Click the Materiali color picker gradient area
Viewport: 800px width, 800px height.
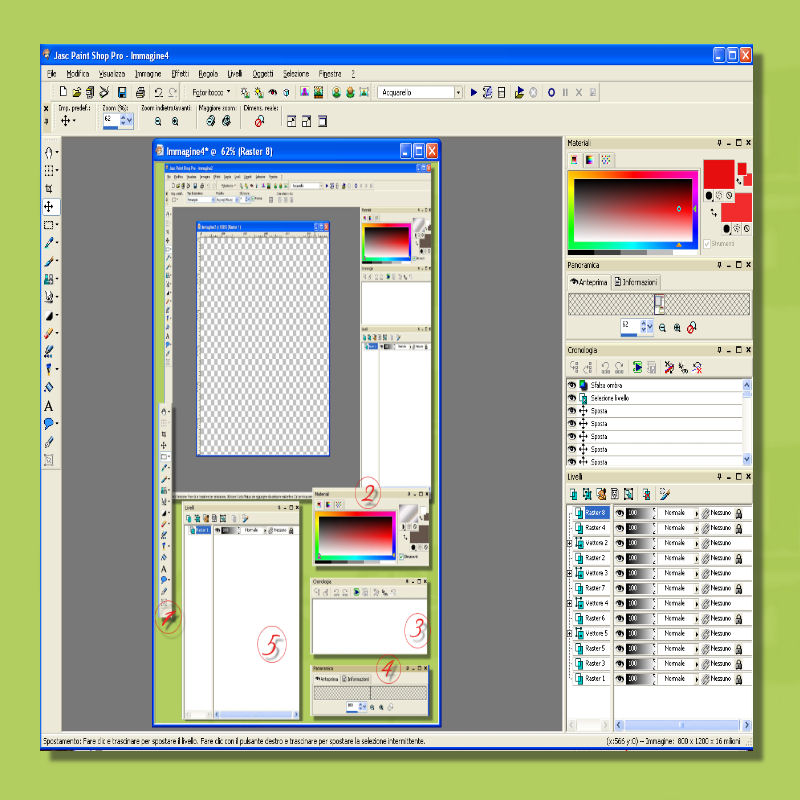633,210
